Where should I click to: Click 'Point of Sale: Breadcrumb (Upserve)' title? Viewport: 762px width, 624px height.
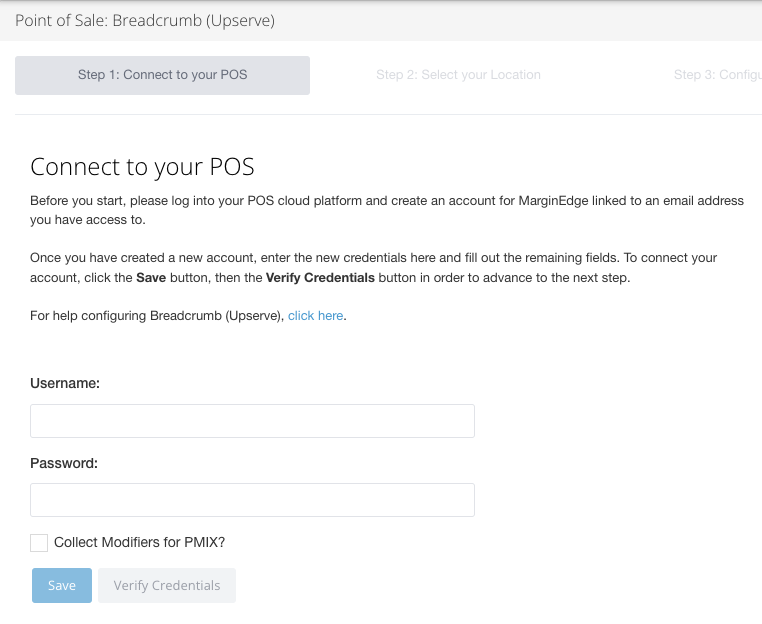click(x=145, y=20)
